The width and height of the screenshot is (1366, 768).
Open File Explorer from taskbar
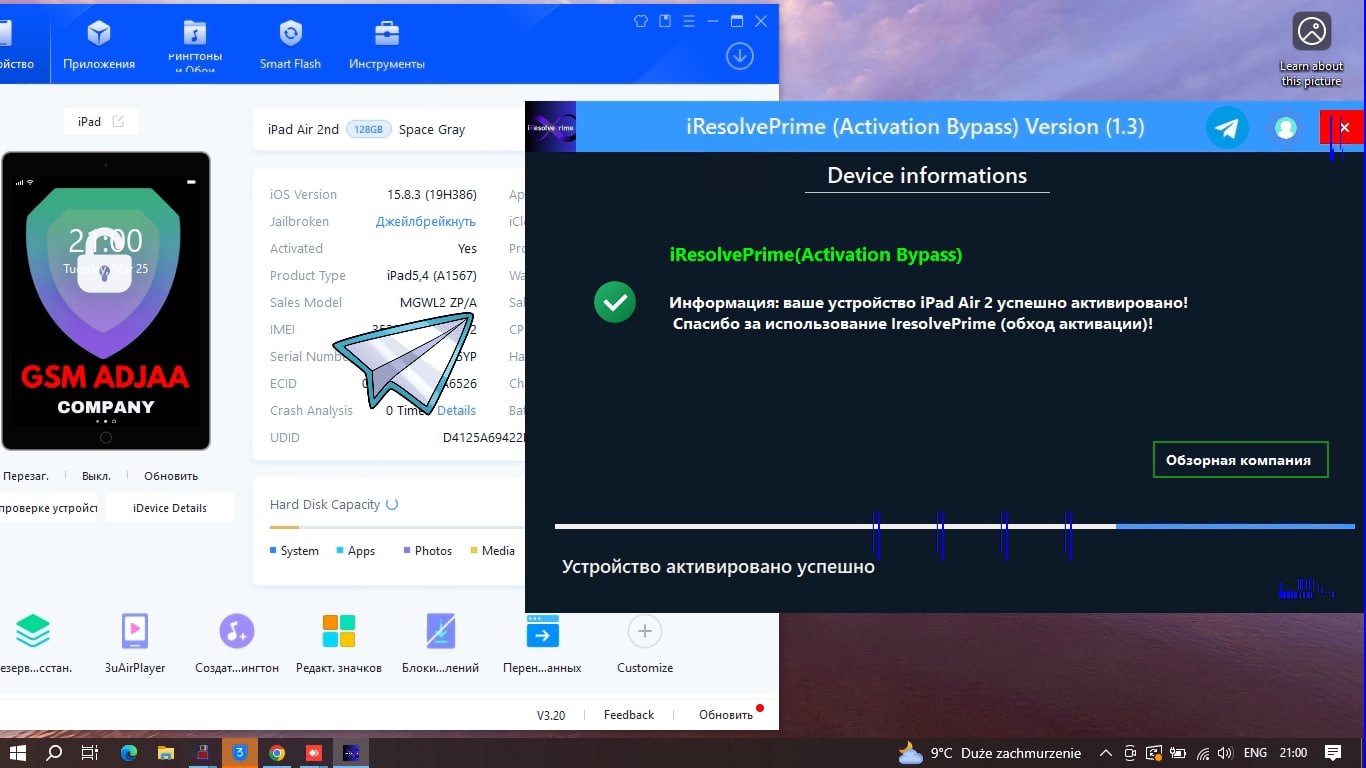[166, 753]
